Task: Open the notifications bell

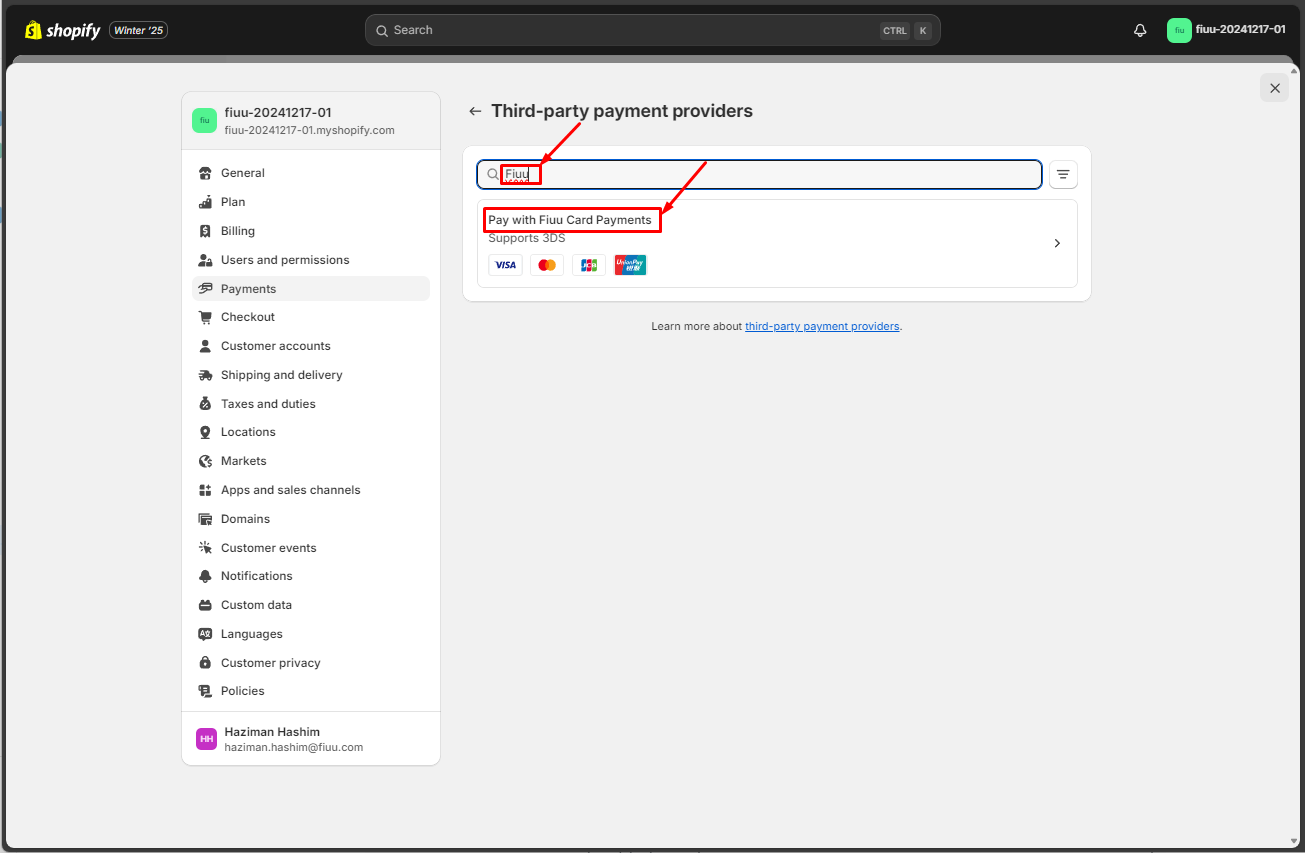Action: tap(1140, 30)
